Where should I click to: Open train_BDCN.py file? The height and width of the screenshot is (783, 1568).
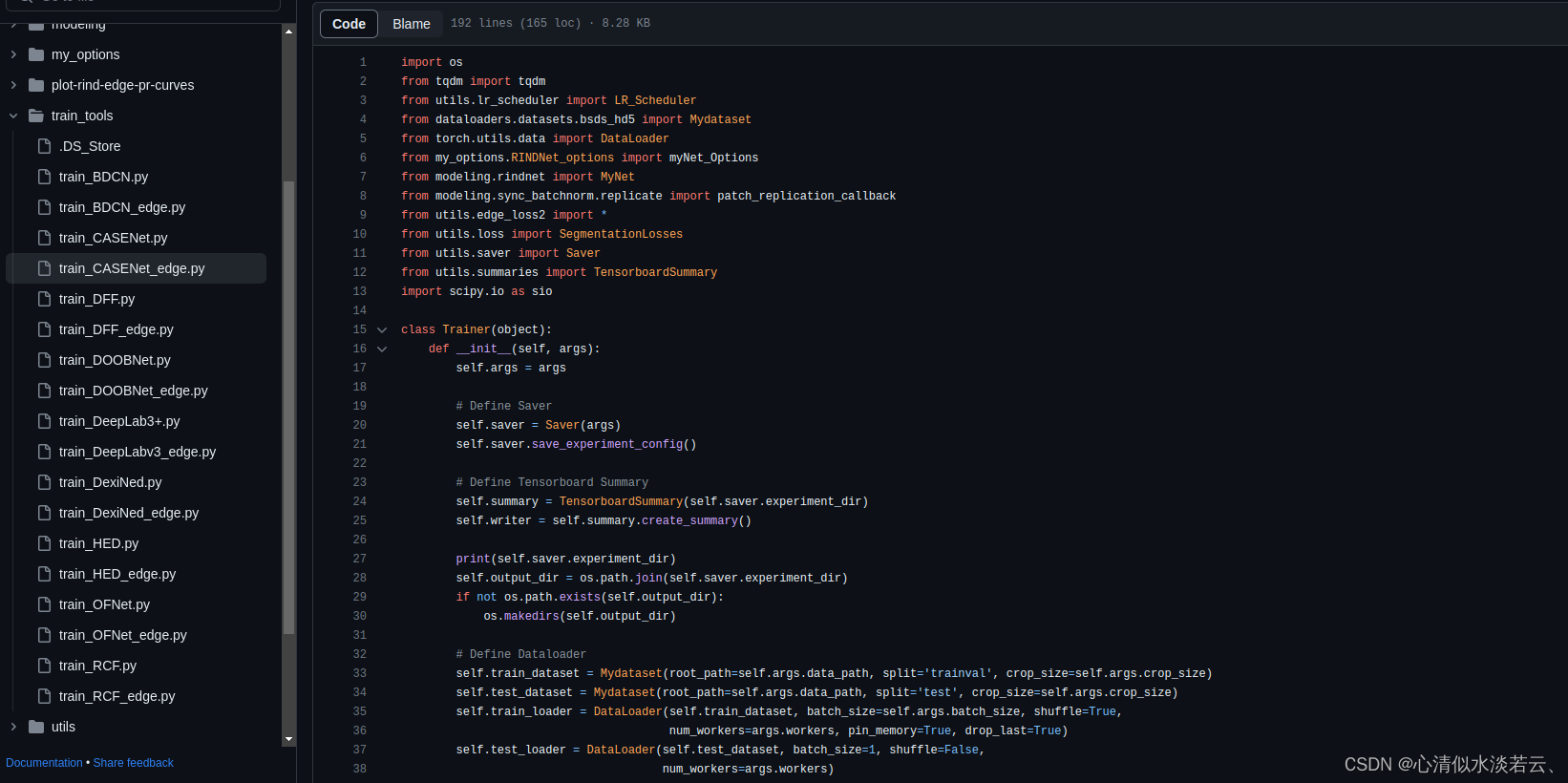[103, 177]
